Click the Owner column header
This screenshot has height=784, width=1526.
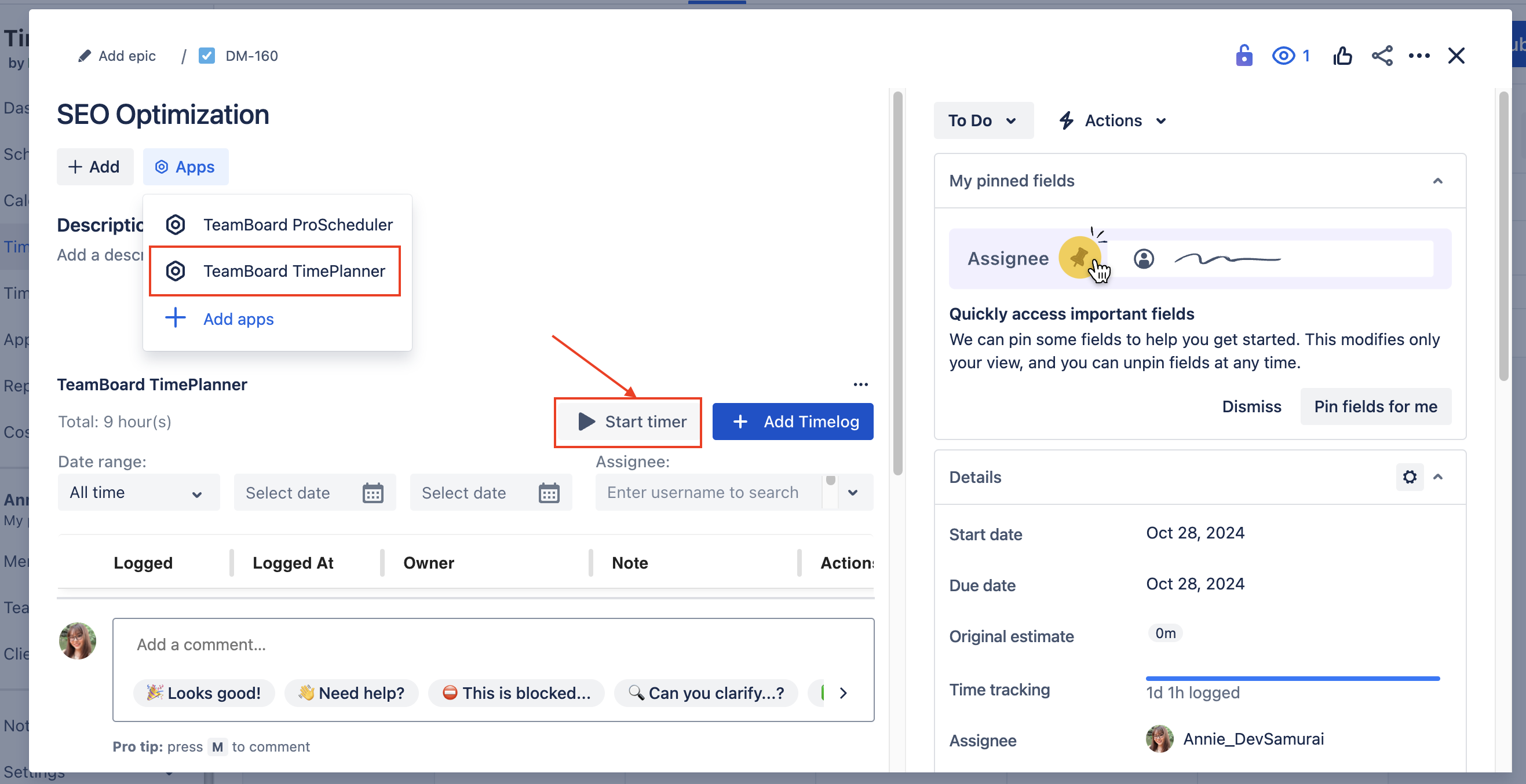pyautogui.click(x=428, y=563)
